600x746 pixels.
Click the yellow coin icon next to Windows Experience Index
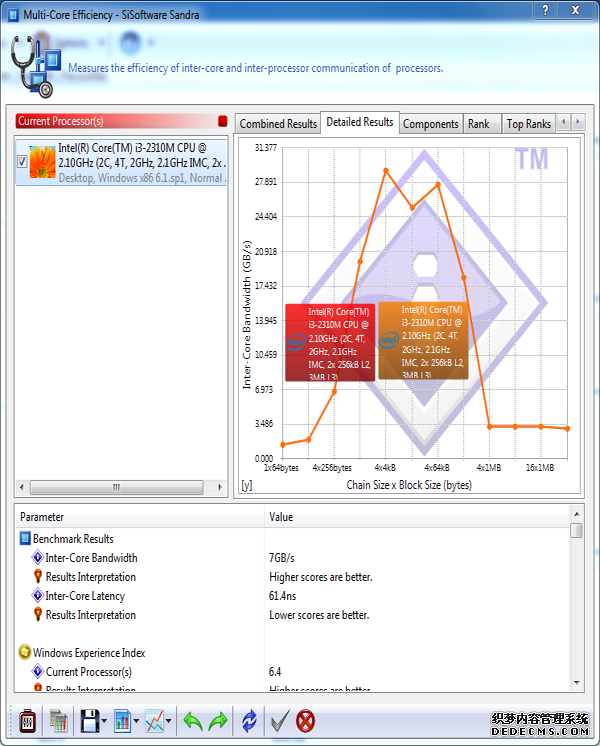click(25, 652)
